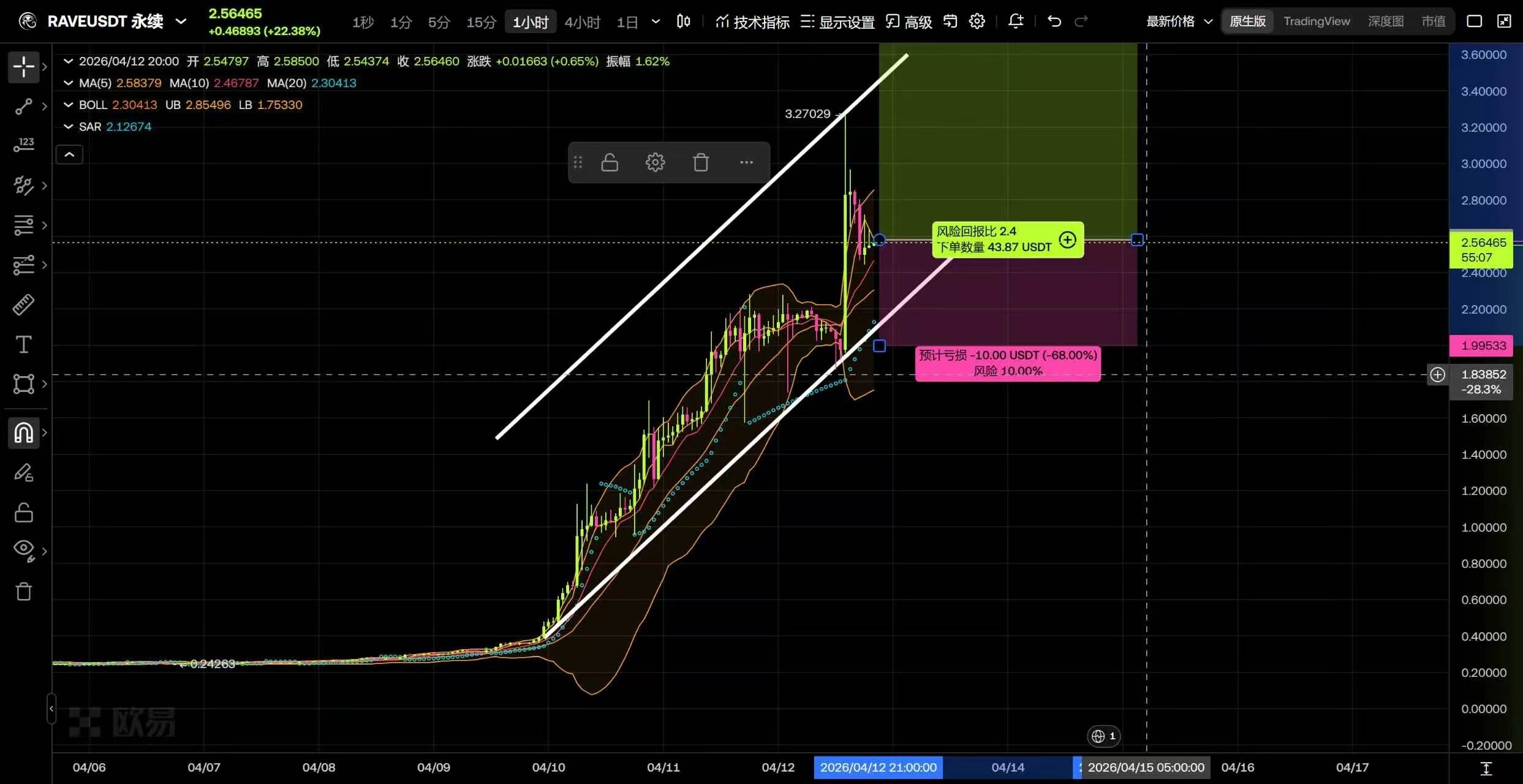
Task: Collapse the indicator legend with up chevron
Action: point(69,154)
